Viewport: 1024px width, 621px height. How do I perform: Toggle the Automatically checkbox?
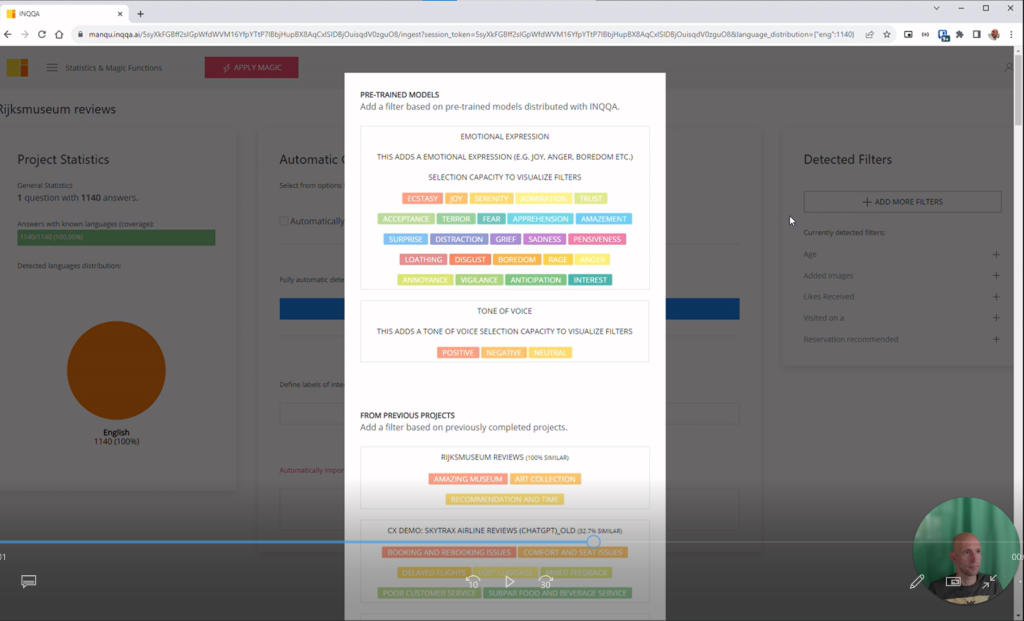(284, 221)
